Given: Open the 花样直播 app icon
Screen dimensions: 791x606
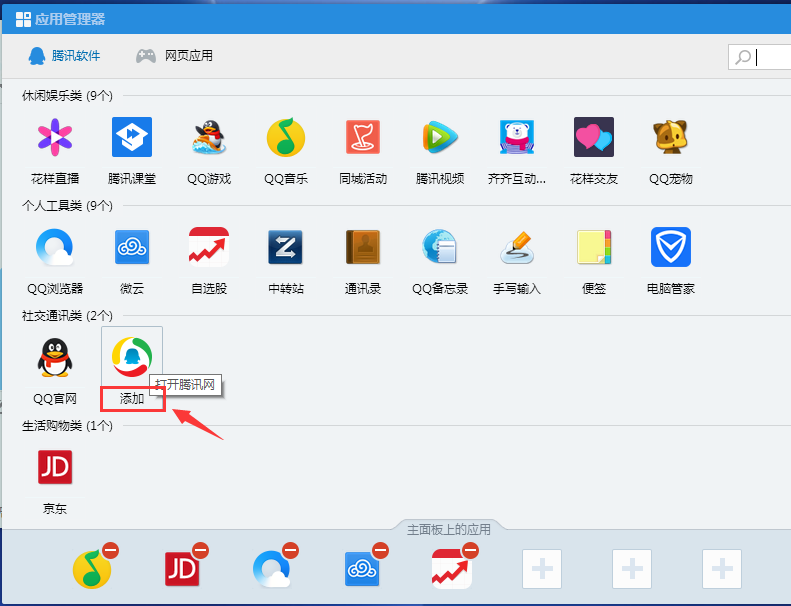Looking at the screenshot, I should pos(55,137).
